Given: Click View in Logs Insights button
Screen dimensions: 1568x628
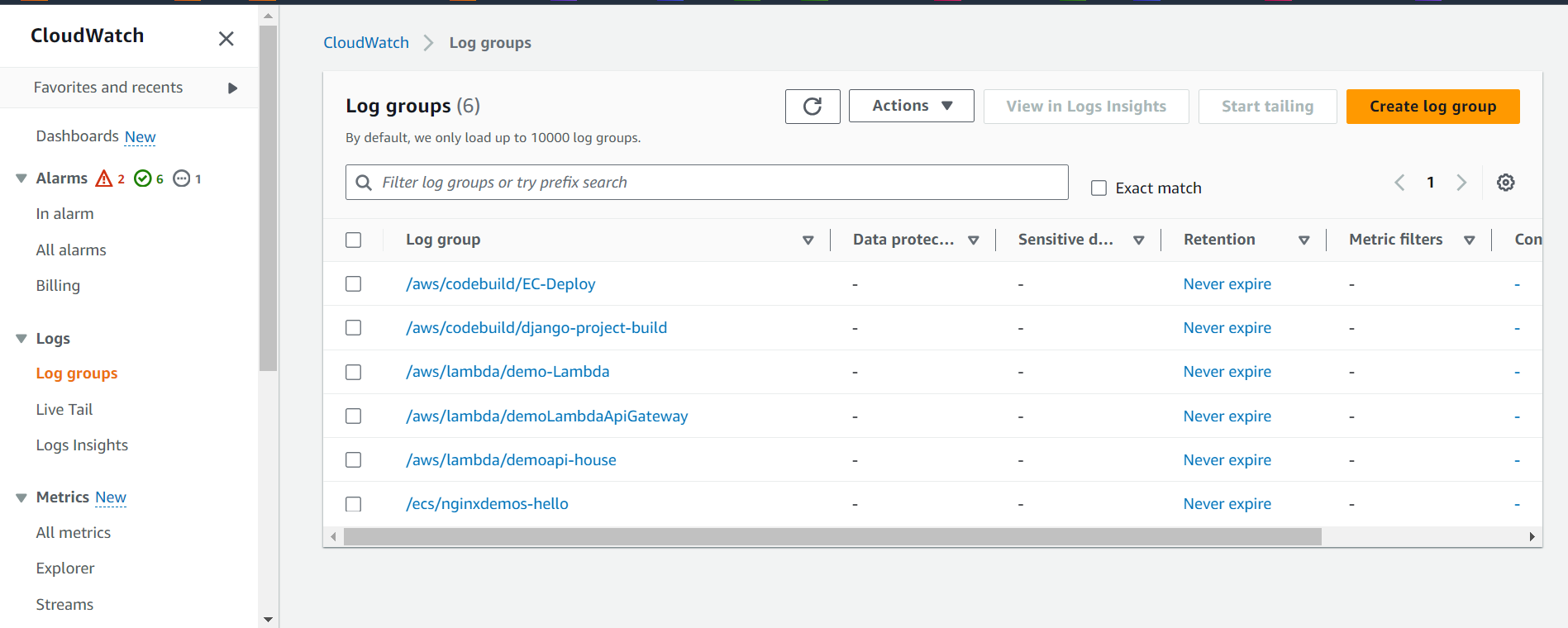Looking at the screenshot, I should [x=1086, y=107].
